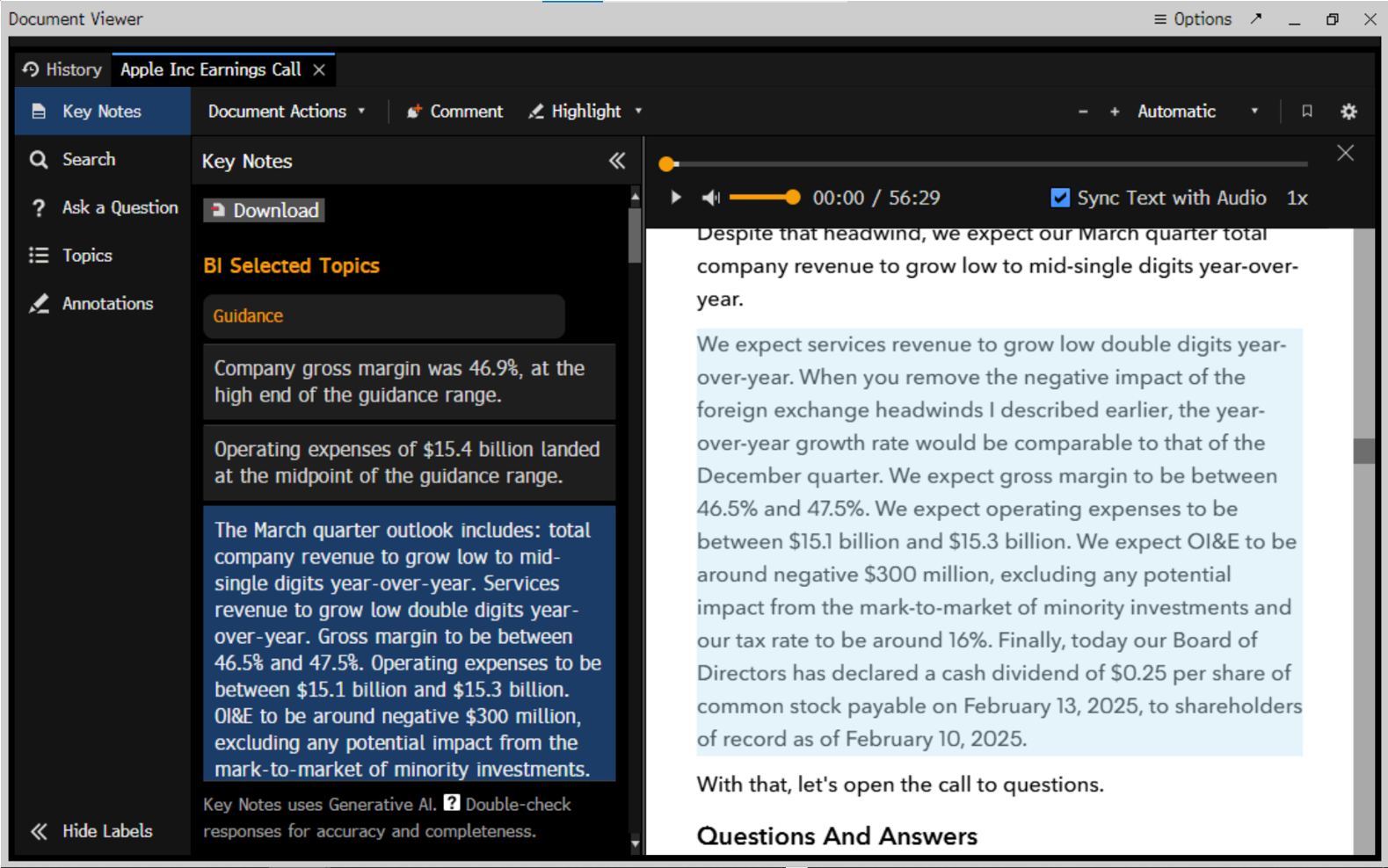This screenshot has width=1388, height=868.
Task: Toggle Sync Text with Audio checkbox
Action: click(x=1060, y=198)
